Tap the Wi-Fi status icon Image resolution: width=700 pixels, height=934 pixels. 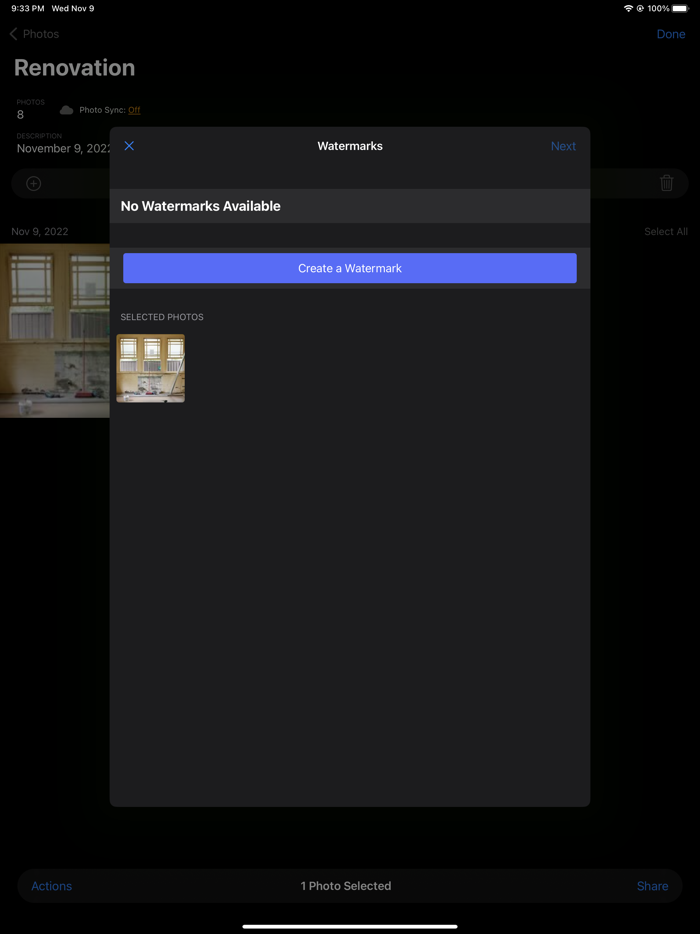[628, 8]
